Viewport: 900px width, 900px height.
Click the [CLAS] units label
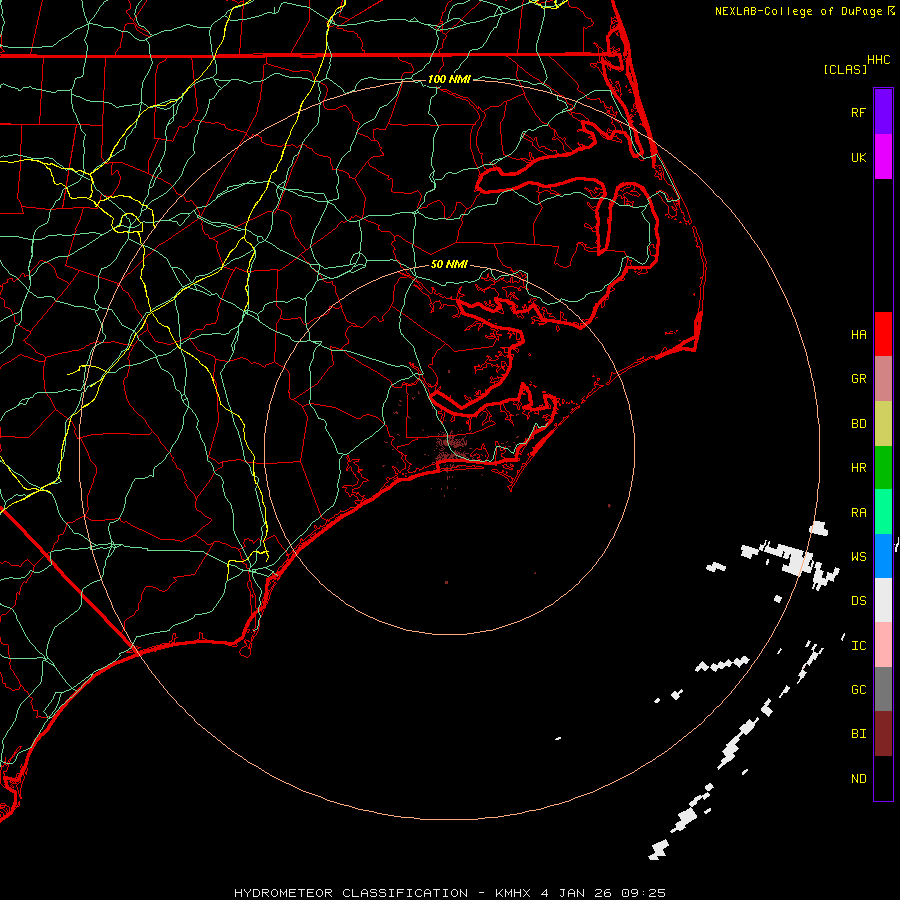845,69
